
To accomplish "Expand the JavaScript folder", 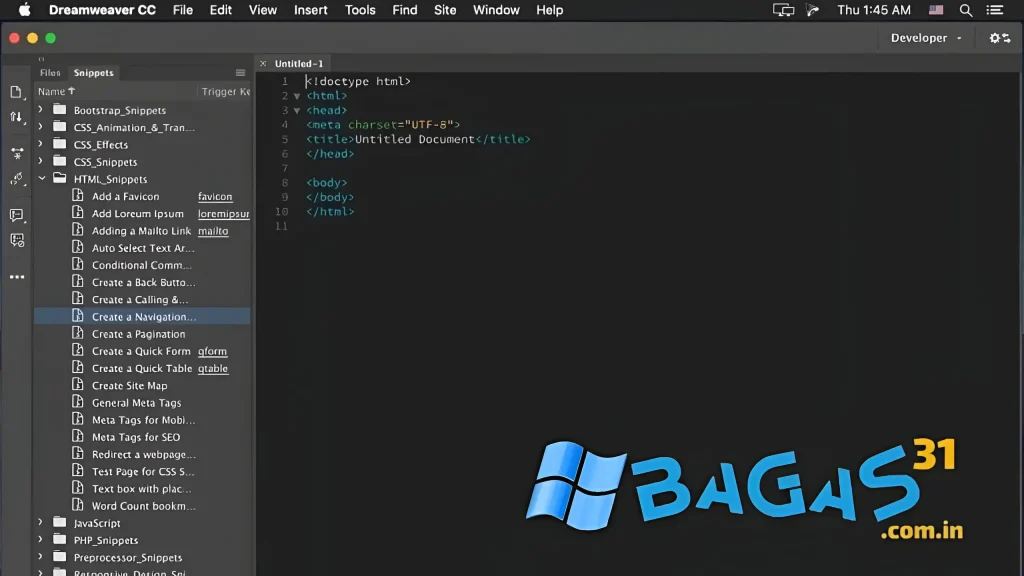I will point(40,522).
